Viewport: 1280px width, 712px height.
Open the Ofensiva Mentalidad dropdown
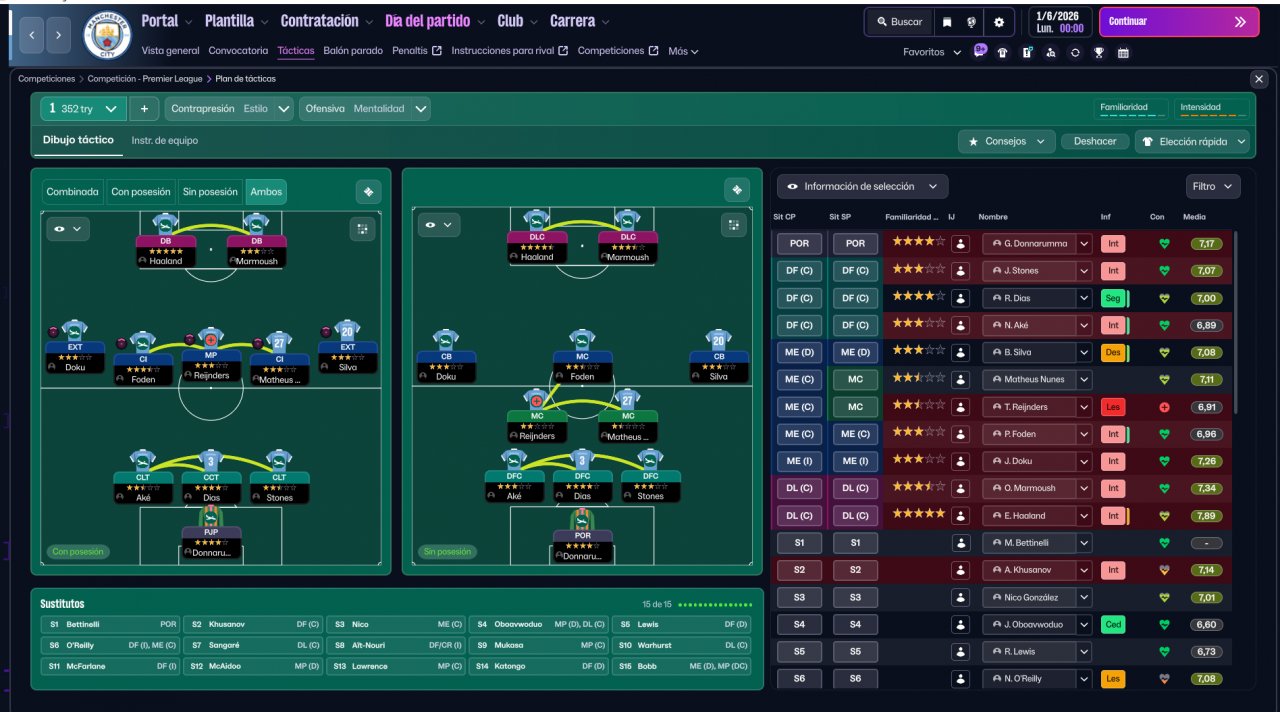coord(365,109)
